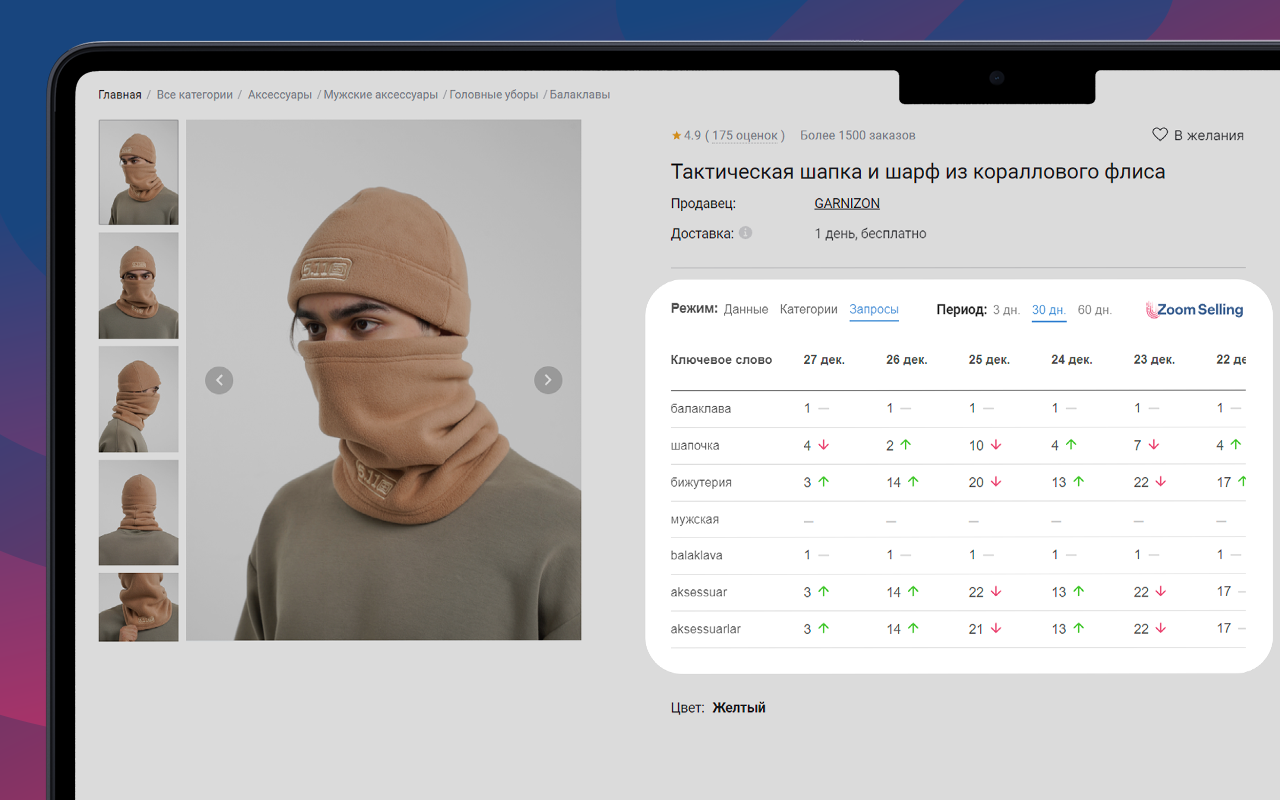
Task: Click the 25 дек. column header
Action: tap(990, 360)
